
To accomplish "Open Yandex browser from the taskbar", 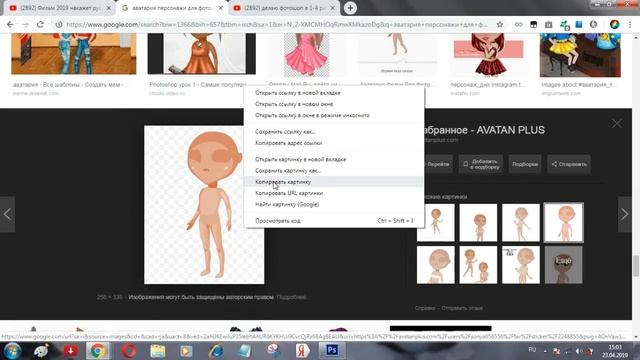I will click(x=302, y=351).
